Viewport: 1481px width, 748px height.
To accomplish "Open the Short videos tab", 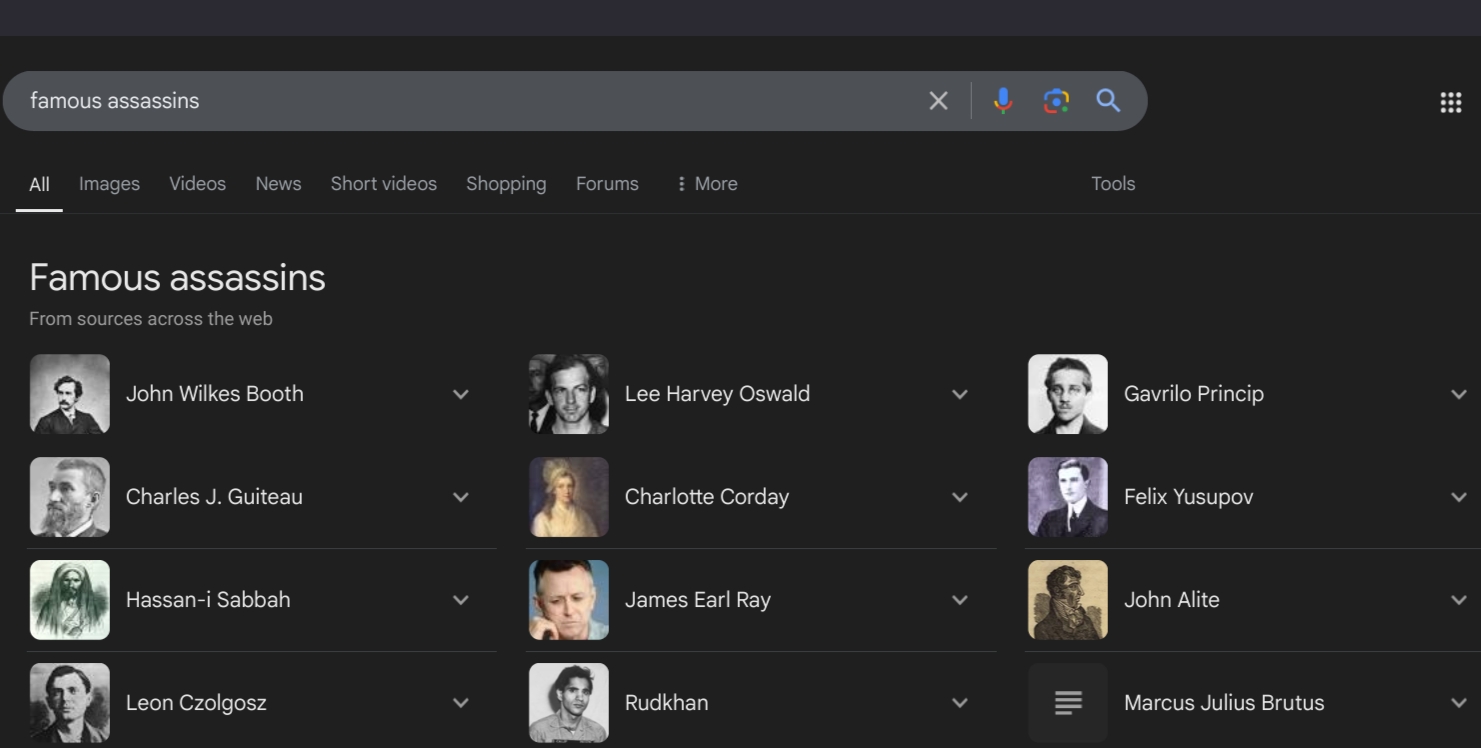I will (384, 184).
